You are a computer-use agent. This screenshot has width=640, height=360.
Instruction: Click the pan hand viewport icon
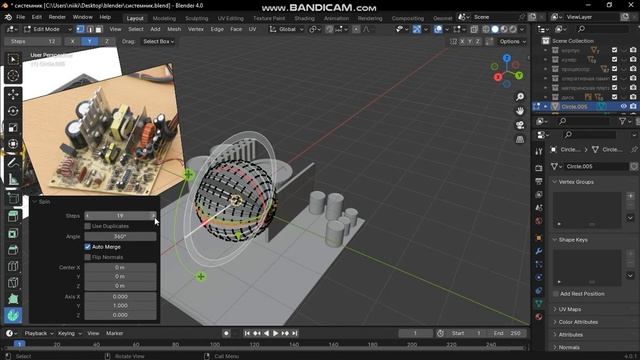[520, 111]
